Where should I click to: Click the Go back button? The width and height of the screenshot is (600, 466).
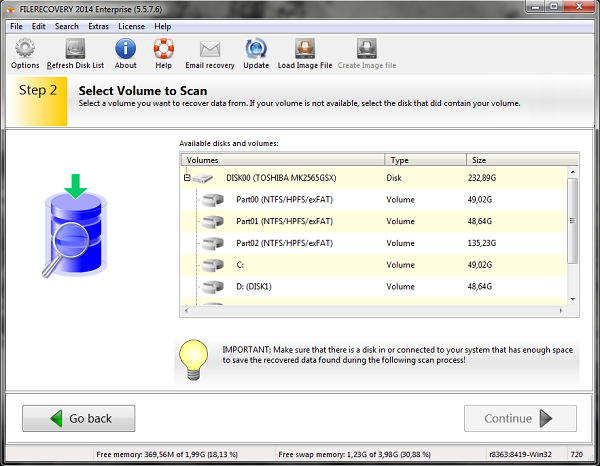pos(78,419)
